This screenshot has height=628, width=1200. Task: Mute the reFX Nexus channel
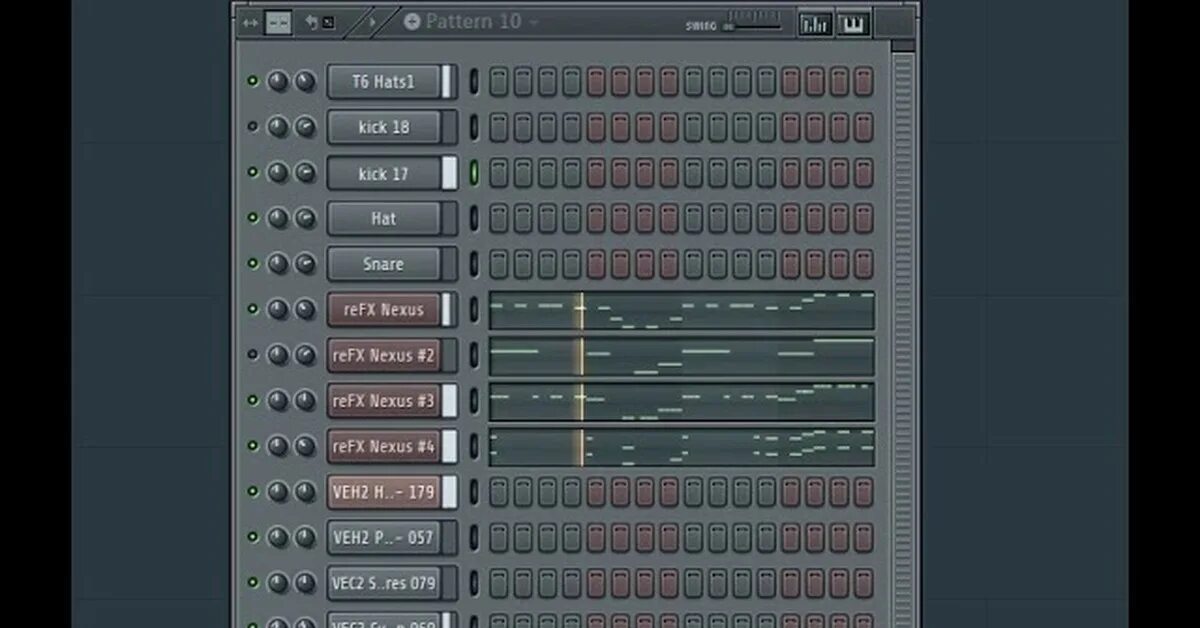click(252, 309)
